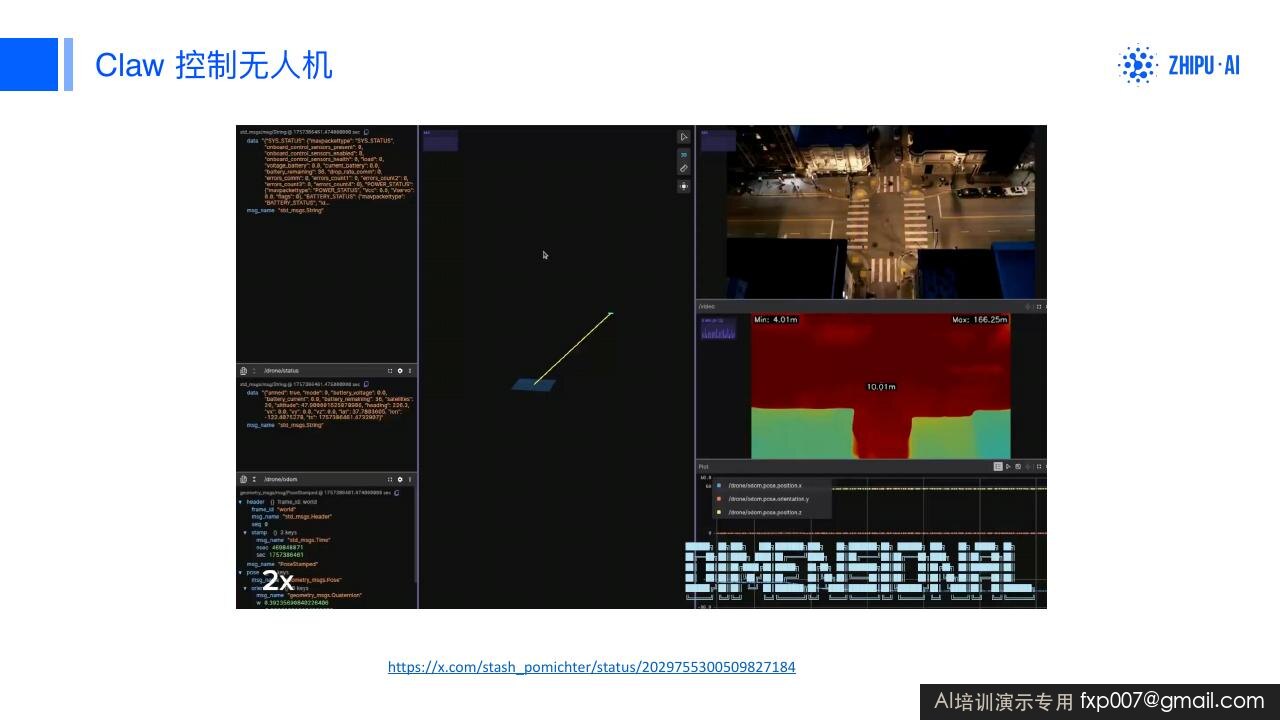Open Plot panel settings icon
1280x720 pixels.
1028,467
